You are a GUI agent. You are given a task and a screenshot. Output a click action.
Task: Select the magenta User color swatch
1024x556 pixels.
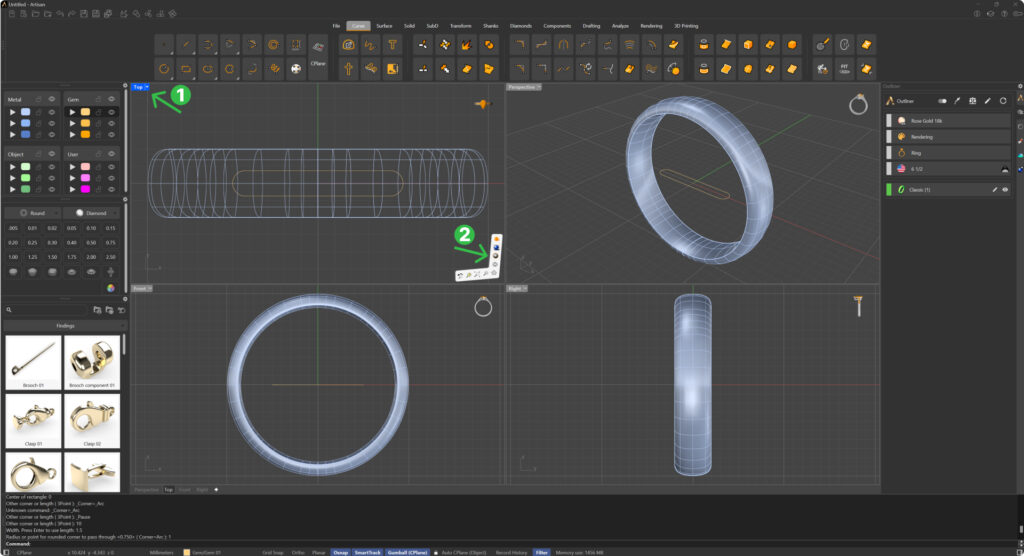(x=85, y=189)
